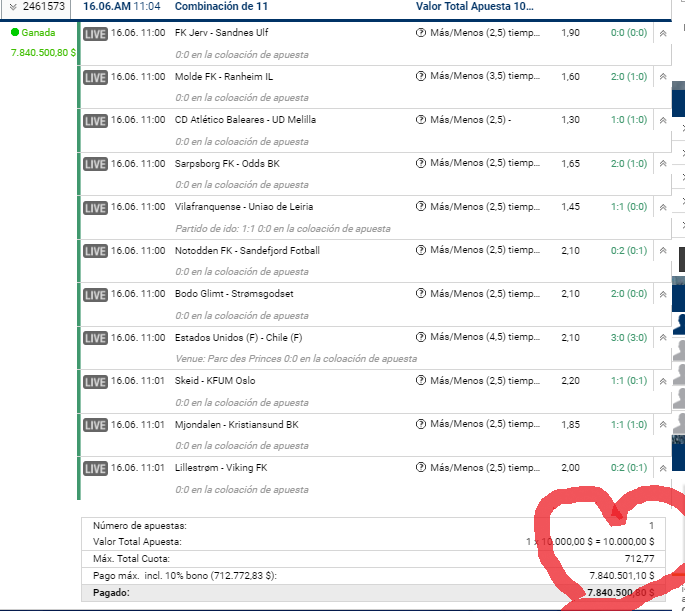Screen dimensions: 685x611
Task: Click the winnings amount 7.840.500,80 $
Action: pos(43,53)
